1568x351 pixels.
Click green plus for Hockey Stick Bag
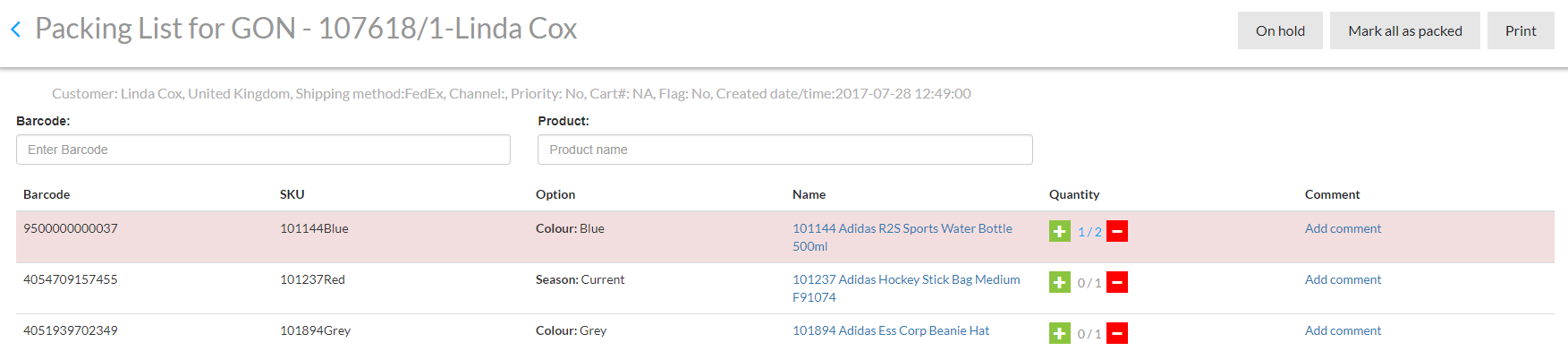click(1060, 282)
